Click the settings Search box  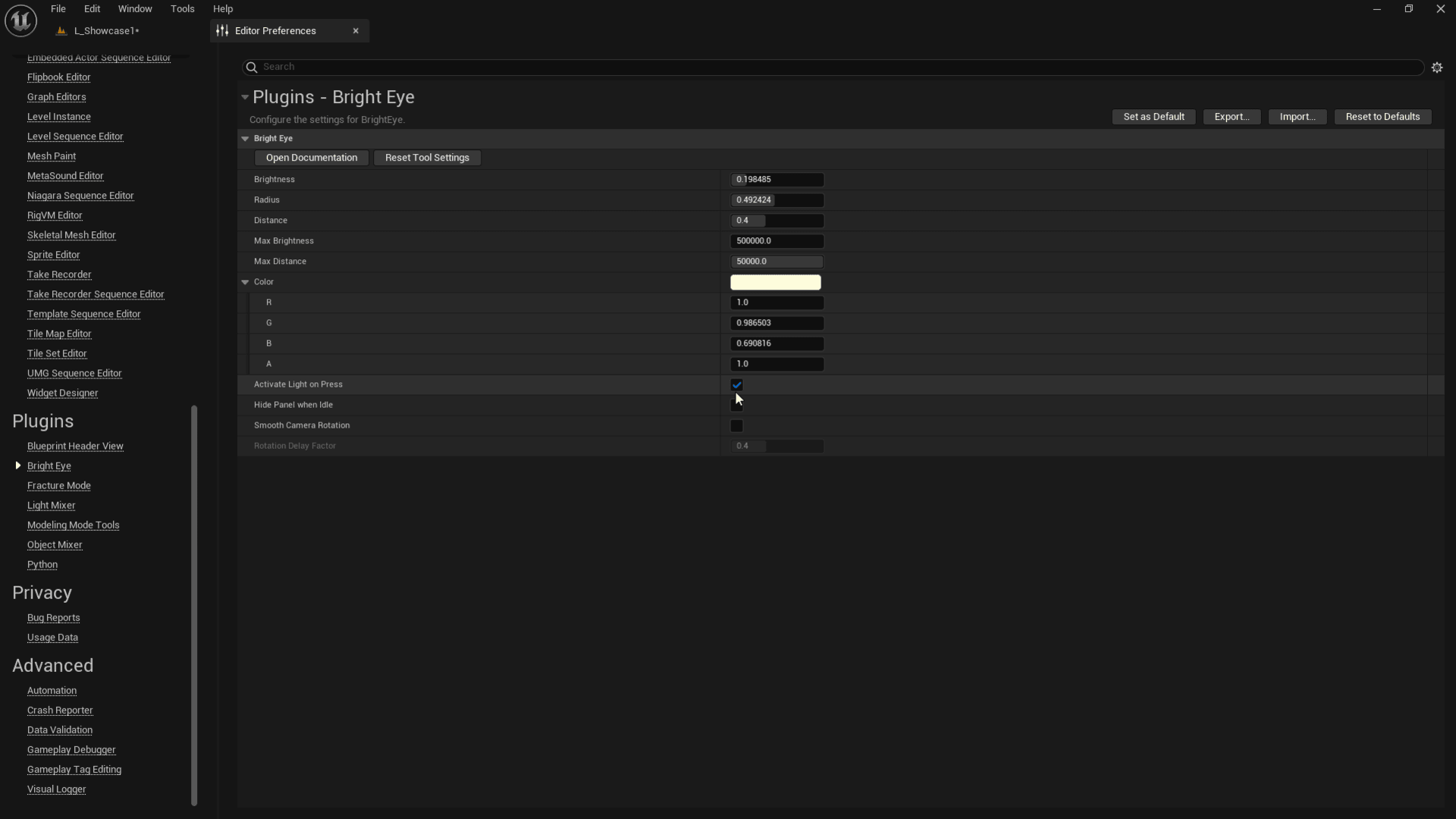click(x=833, y=67)
